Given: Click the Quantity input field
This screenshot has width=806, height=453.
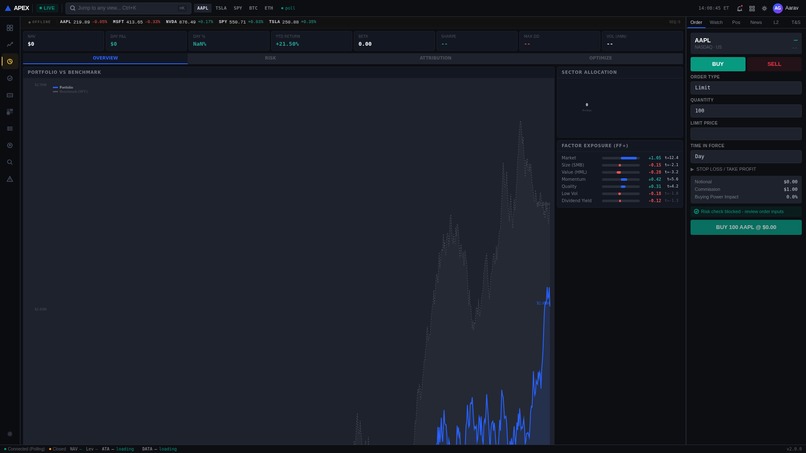Looking at the screenshot, I should (x=745, y=111).
